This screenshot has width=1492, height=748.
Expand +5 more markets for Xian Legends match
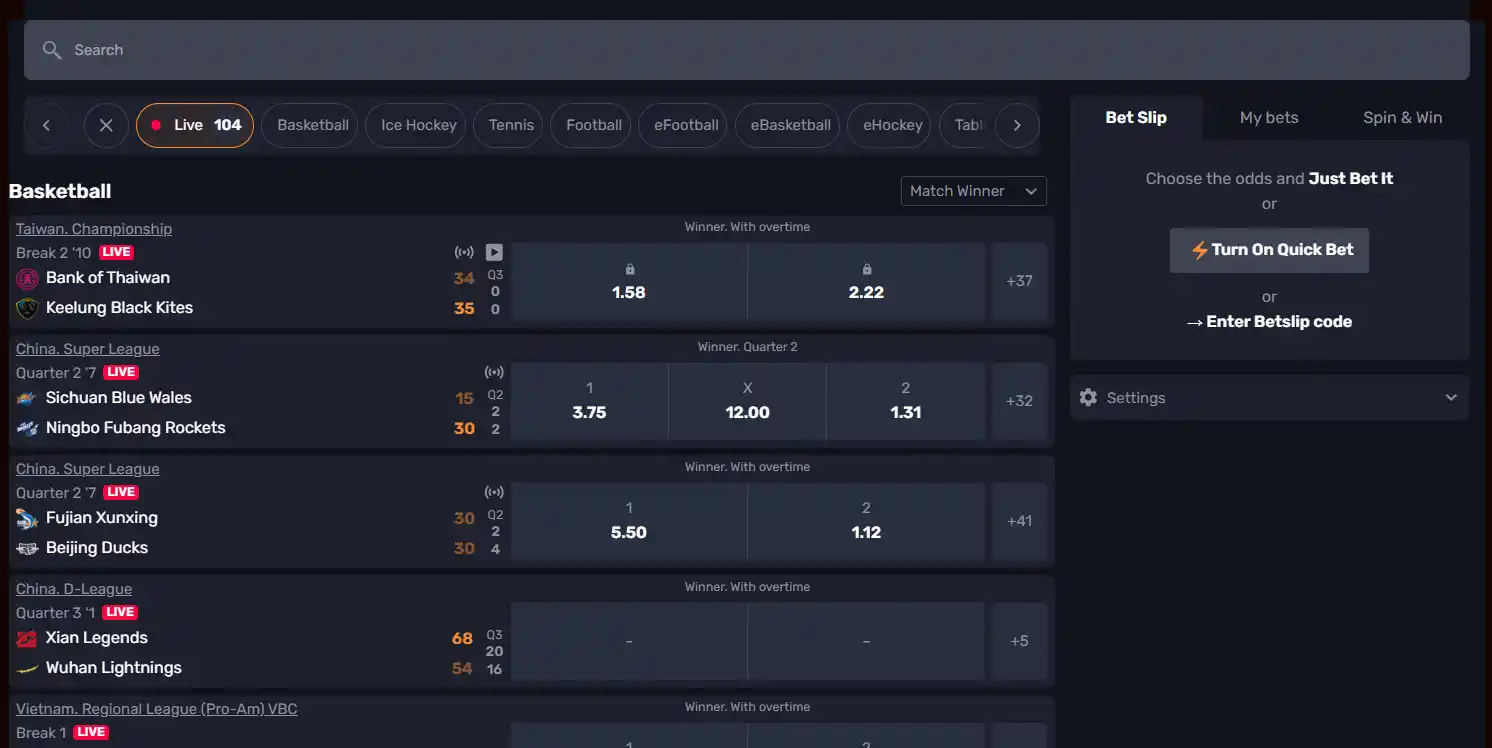1019,641
